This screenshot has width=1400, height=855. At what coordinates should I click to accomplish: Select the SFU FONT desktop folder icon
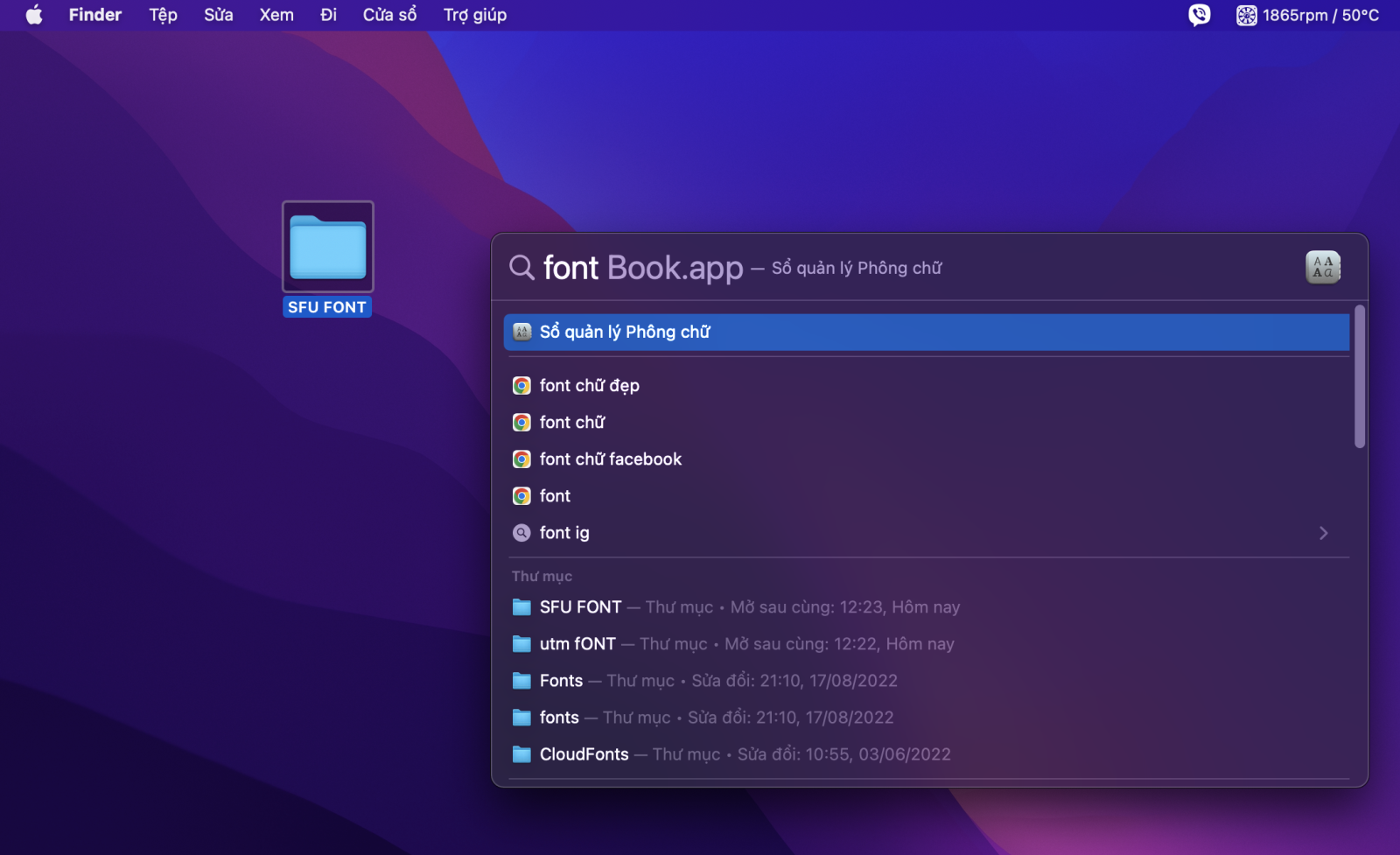pos(328,248)
